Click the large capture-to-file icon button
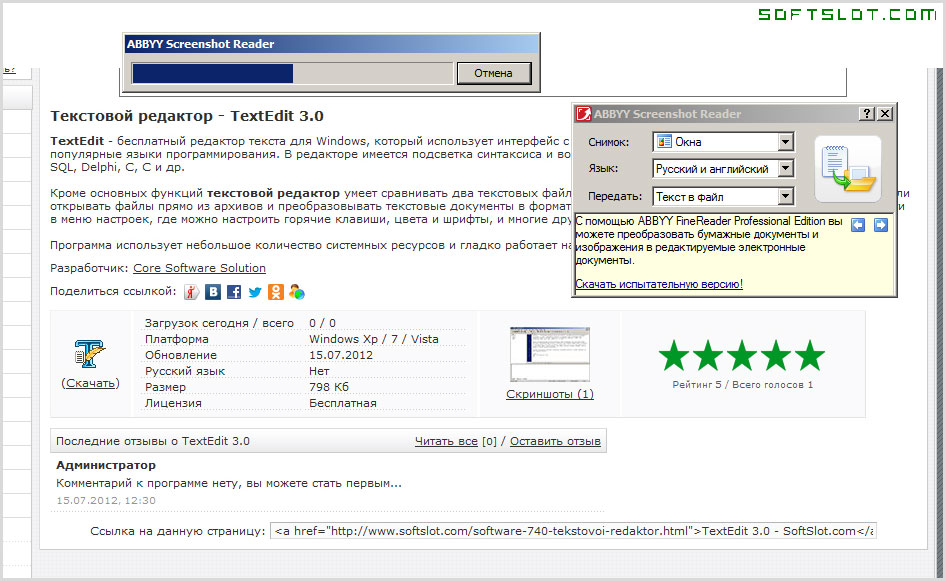 pyautogui.click(x=848, y=169)
